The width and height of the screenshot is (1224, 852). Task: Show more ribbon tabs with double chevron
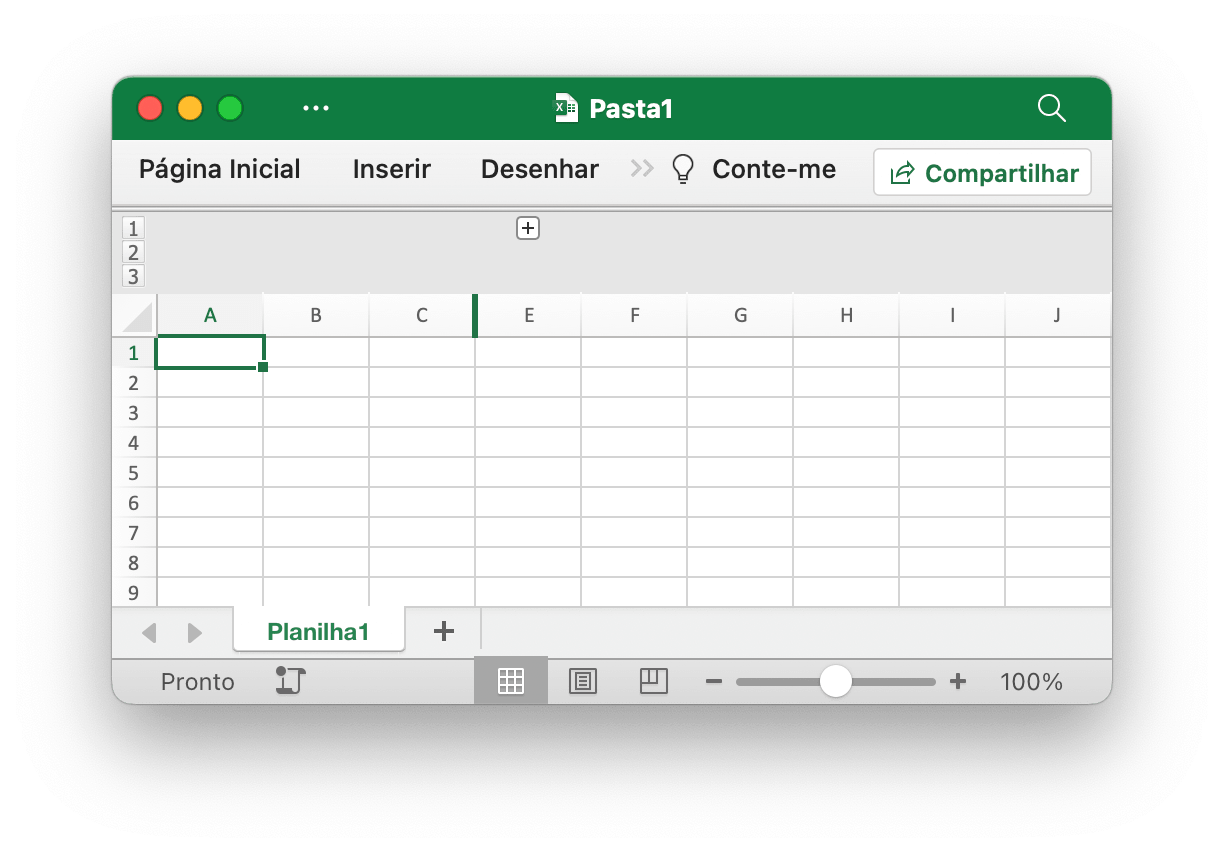pos(642,169)
